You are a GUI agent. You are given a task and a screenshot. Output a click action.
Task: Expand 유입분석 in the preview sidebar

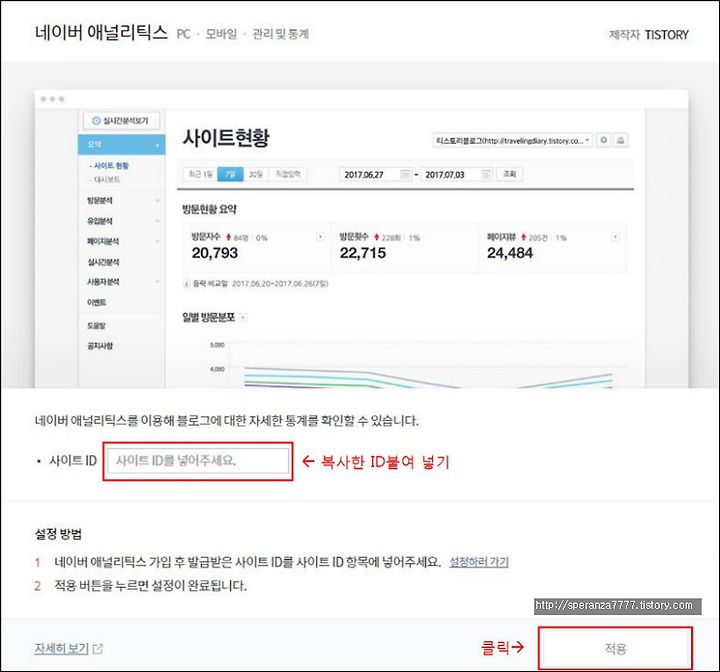(x=122, y=221)
